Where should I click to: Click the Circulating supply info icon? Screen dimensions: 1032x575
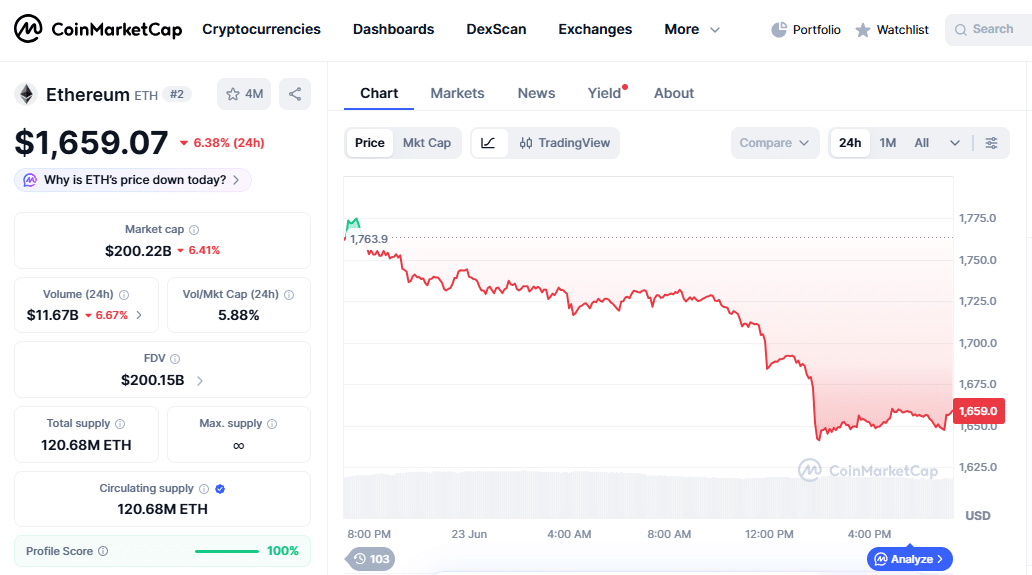coord(204,489)
